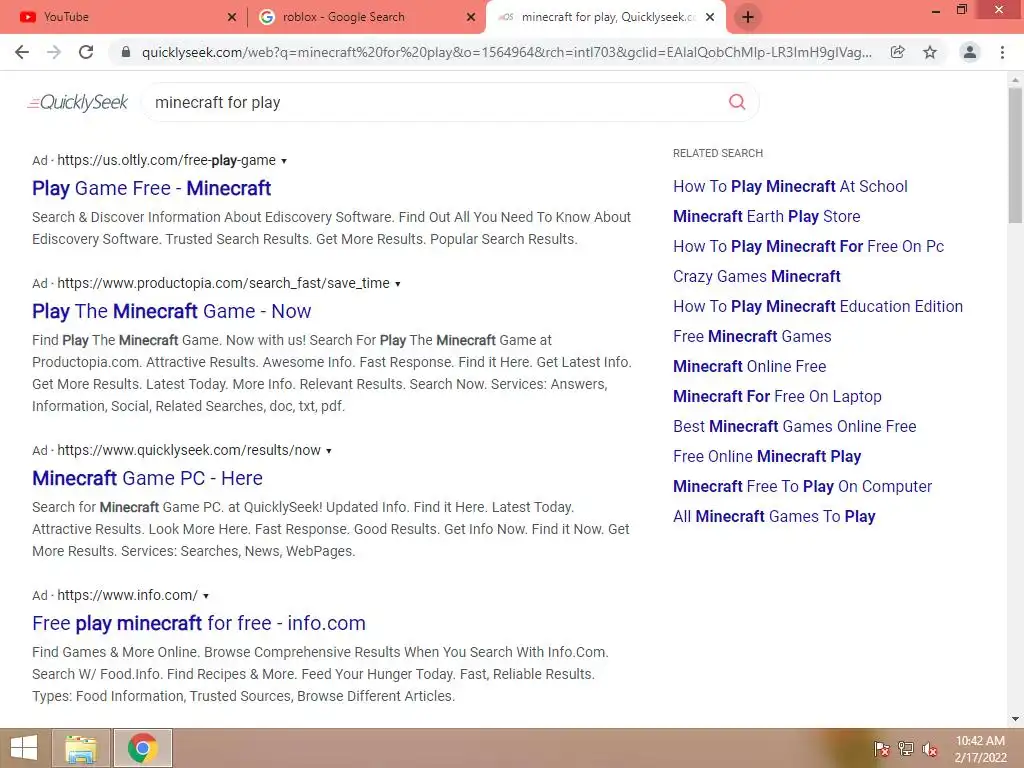Go to QuicklySeek home logo
Viewport: 1024px width, 768px height.
(x=78, y=103)
